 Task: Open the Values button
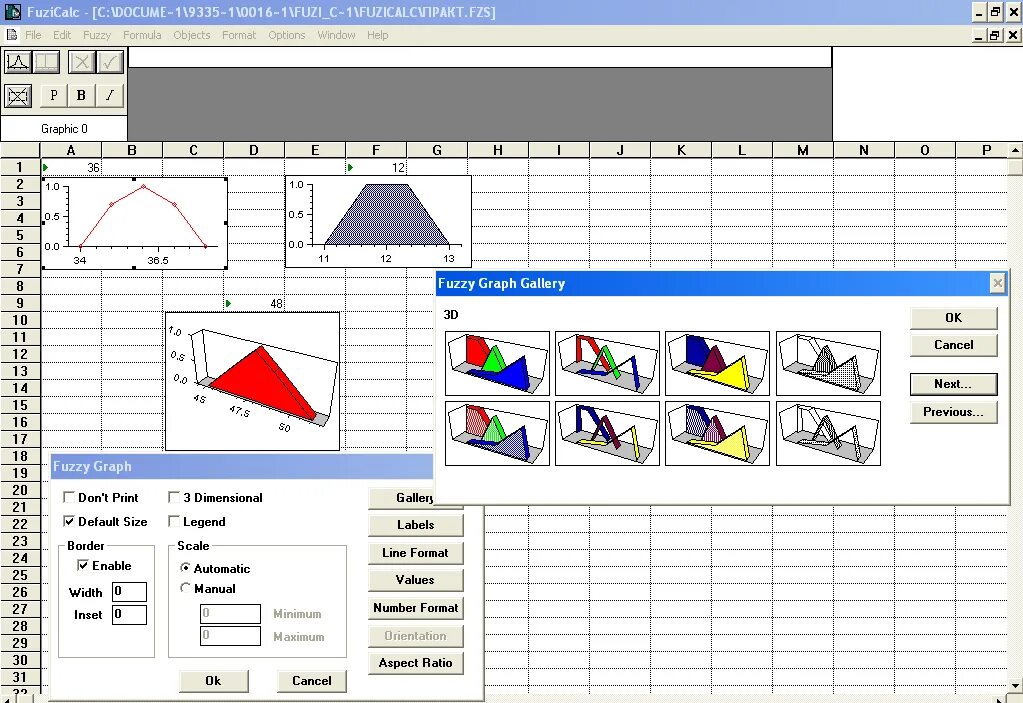click(416, 580)
